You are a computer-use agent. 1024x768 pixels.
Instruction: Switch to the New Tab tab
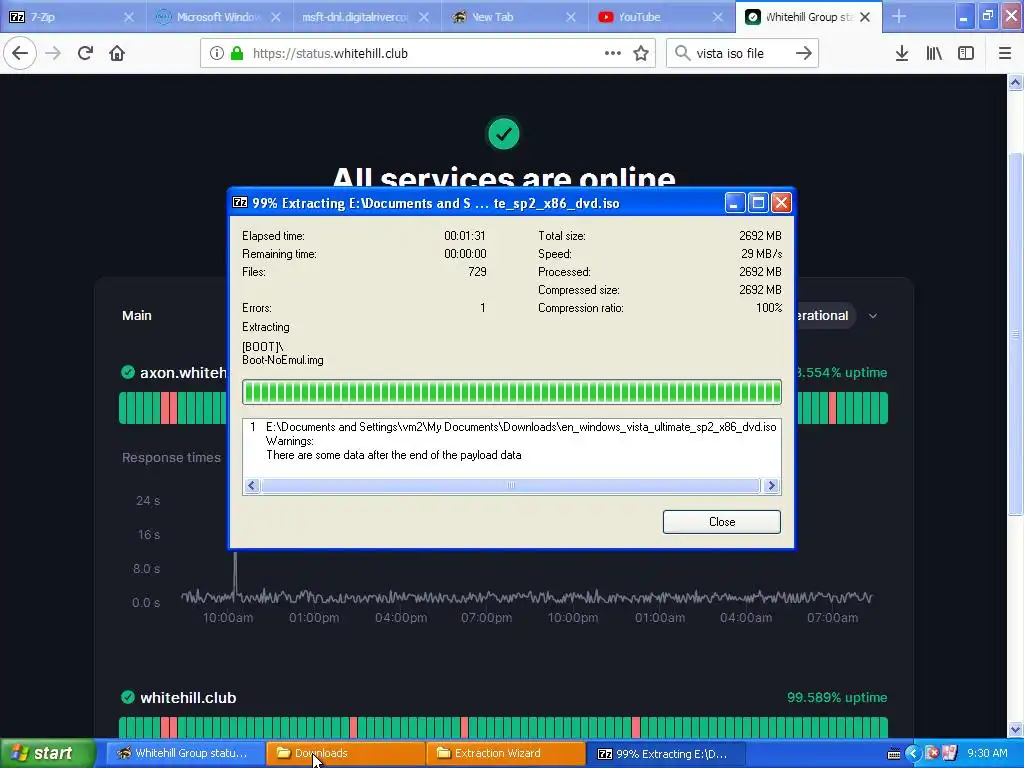pyautogui.click(x=513, y=17)
